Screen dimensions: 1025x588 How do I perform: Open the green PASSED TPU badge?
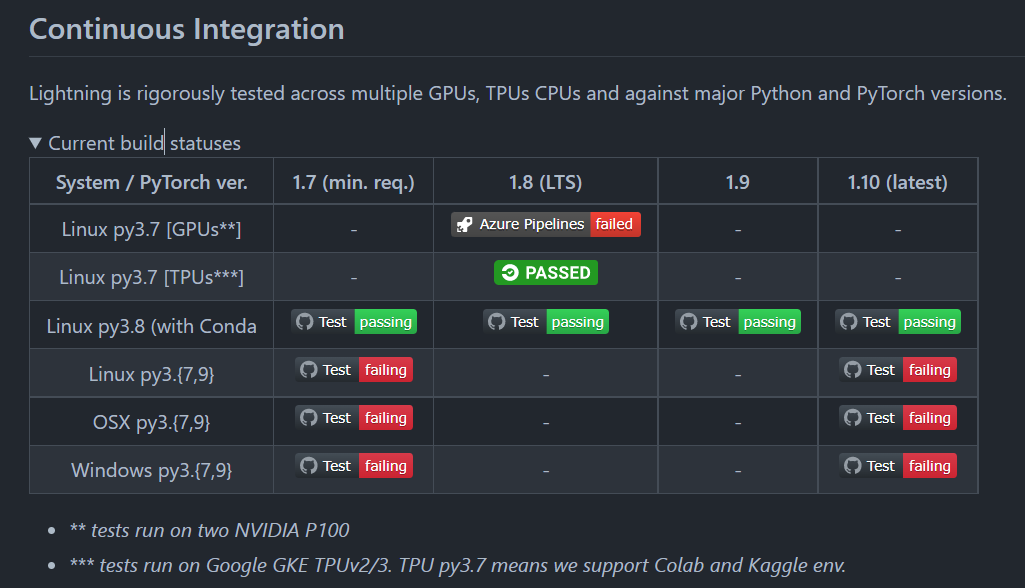coord(546,273)
